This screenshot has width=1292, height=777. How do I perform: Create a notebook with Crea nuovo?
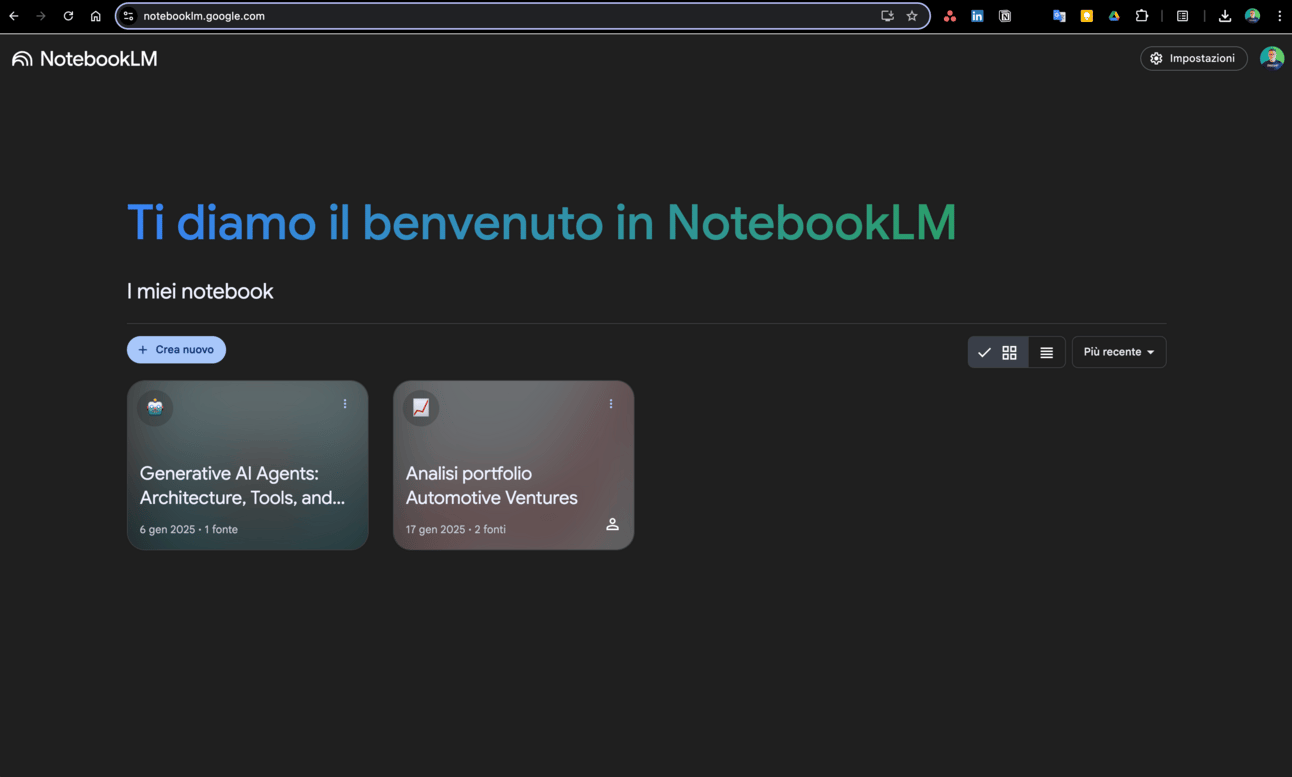(x=176, y=350)
